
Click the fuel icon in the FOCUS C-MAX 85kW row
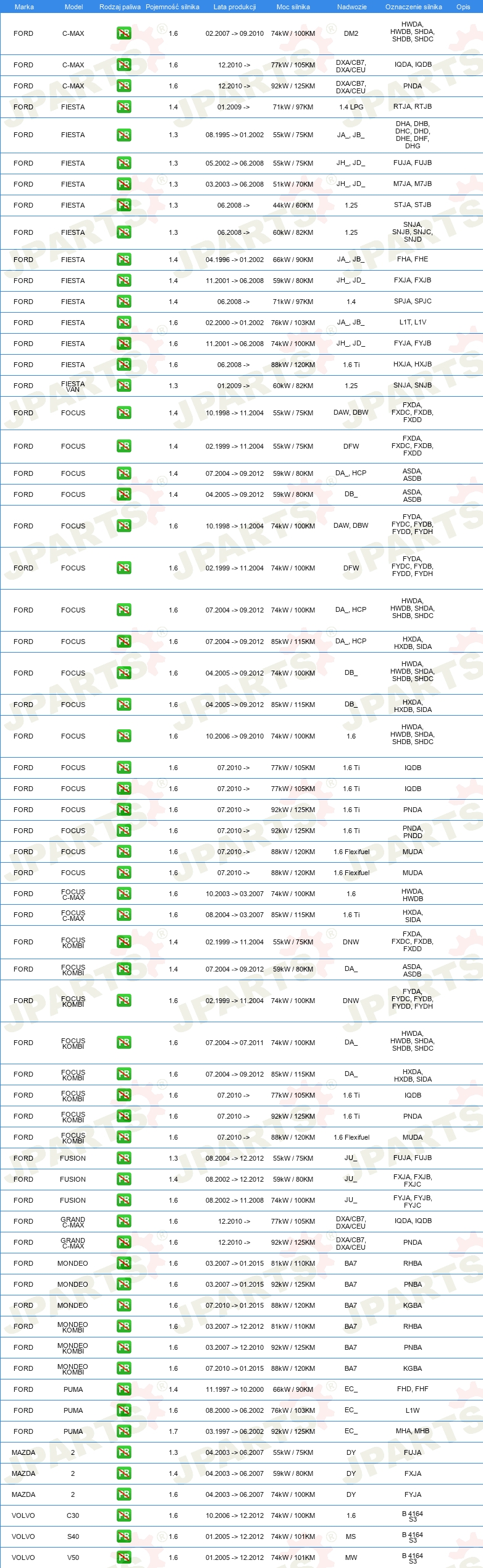pos(124,915)
